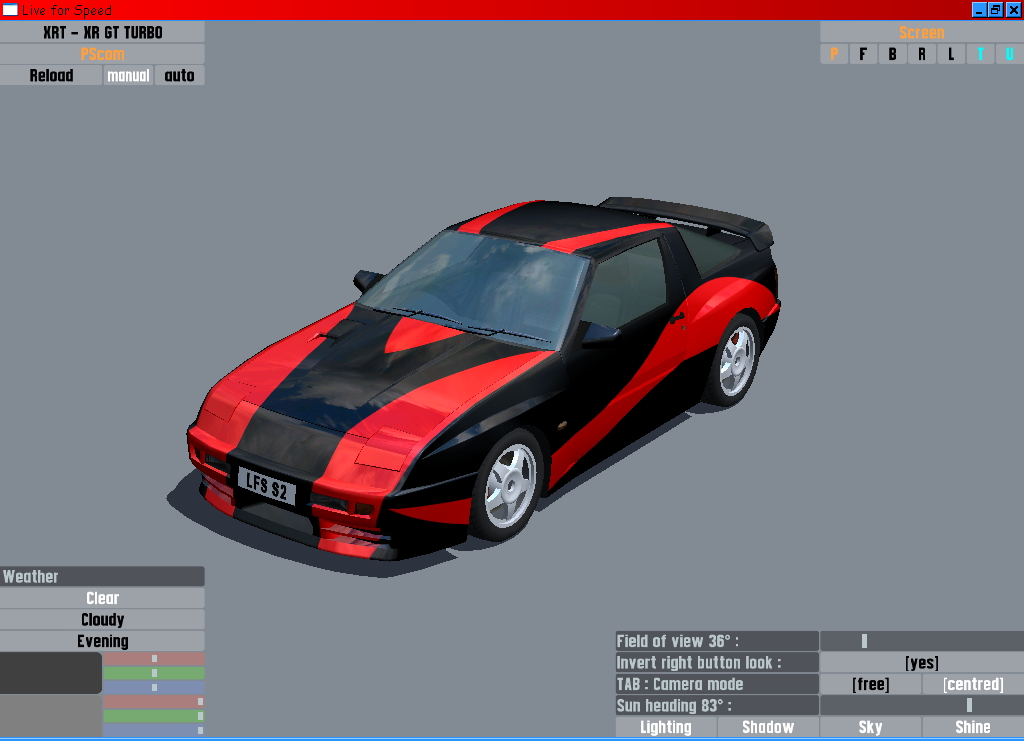Click the Field of view 36° label
The width and height of the screenshot is (1024, 741).
717,641
